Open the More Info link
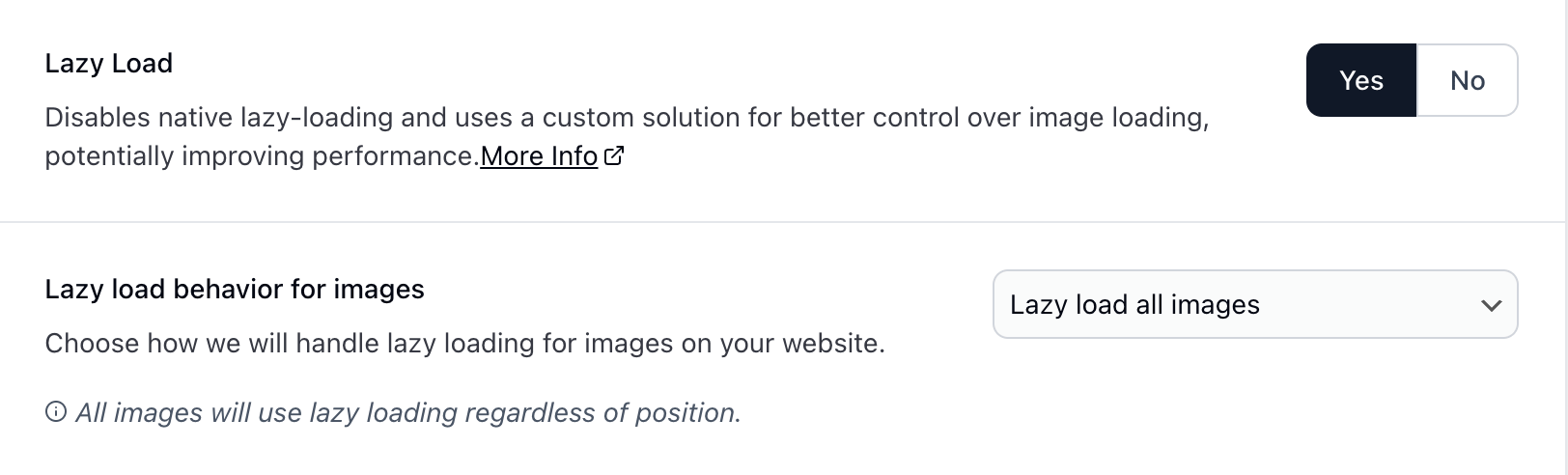This screenshot has width=1568, height=475. [539, 156]
